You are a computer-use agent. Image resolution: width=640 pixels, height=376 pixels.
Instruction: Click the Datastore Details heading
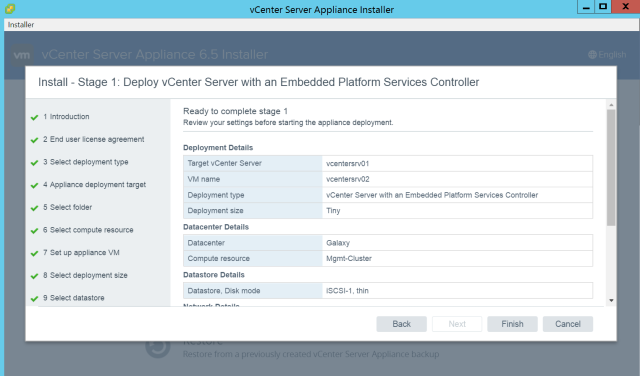pos(214,275)
